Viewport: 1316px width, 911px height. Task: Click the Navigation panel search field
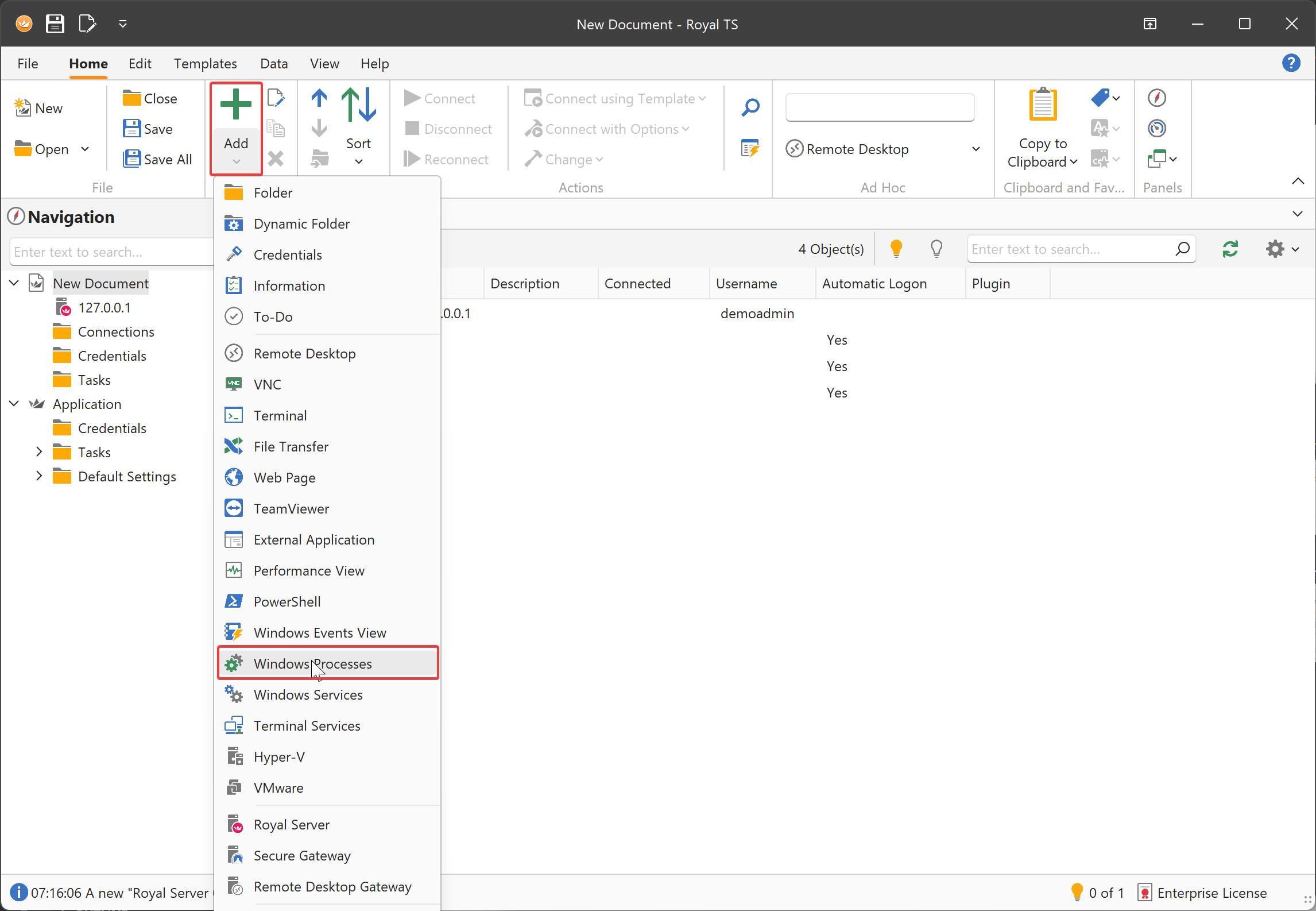tap(111, 252)
